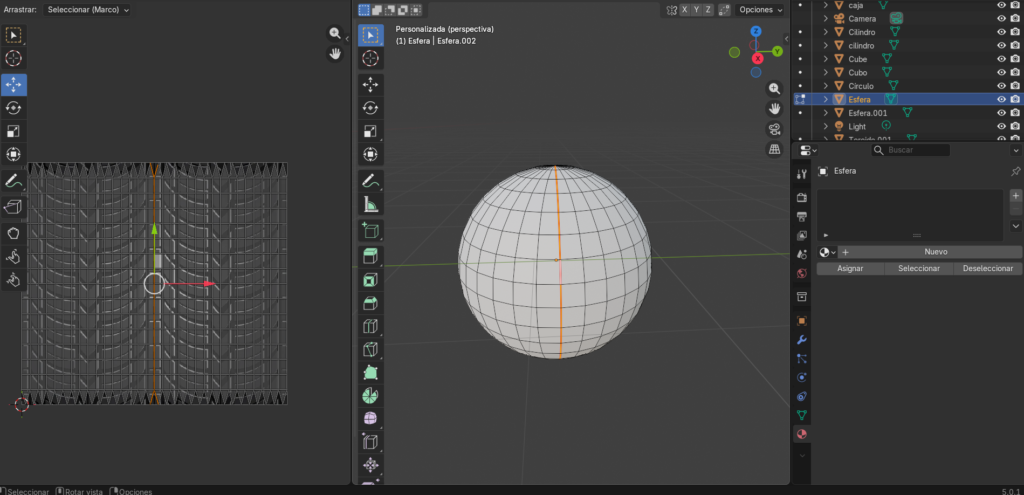The image size is (1024, 495).
Task: Expand the Camera item in outliner
Action: (x=826, y=18)
